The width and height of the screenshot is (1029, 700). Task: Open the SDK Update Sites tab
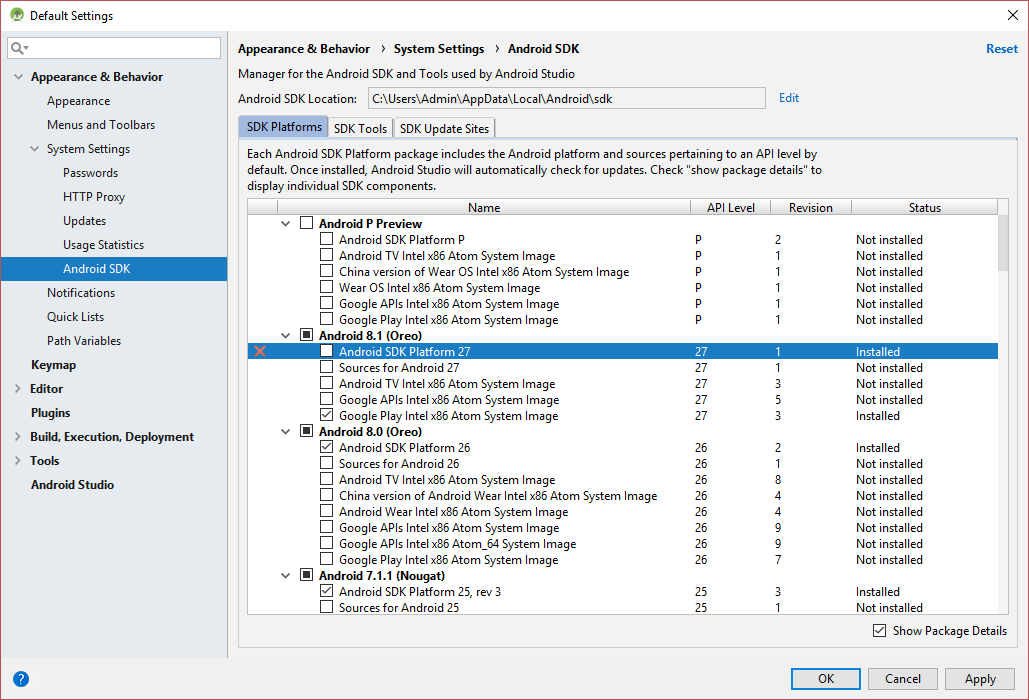tap(444, 128)
